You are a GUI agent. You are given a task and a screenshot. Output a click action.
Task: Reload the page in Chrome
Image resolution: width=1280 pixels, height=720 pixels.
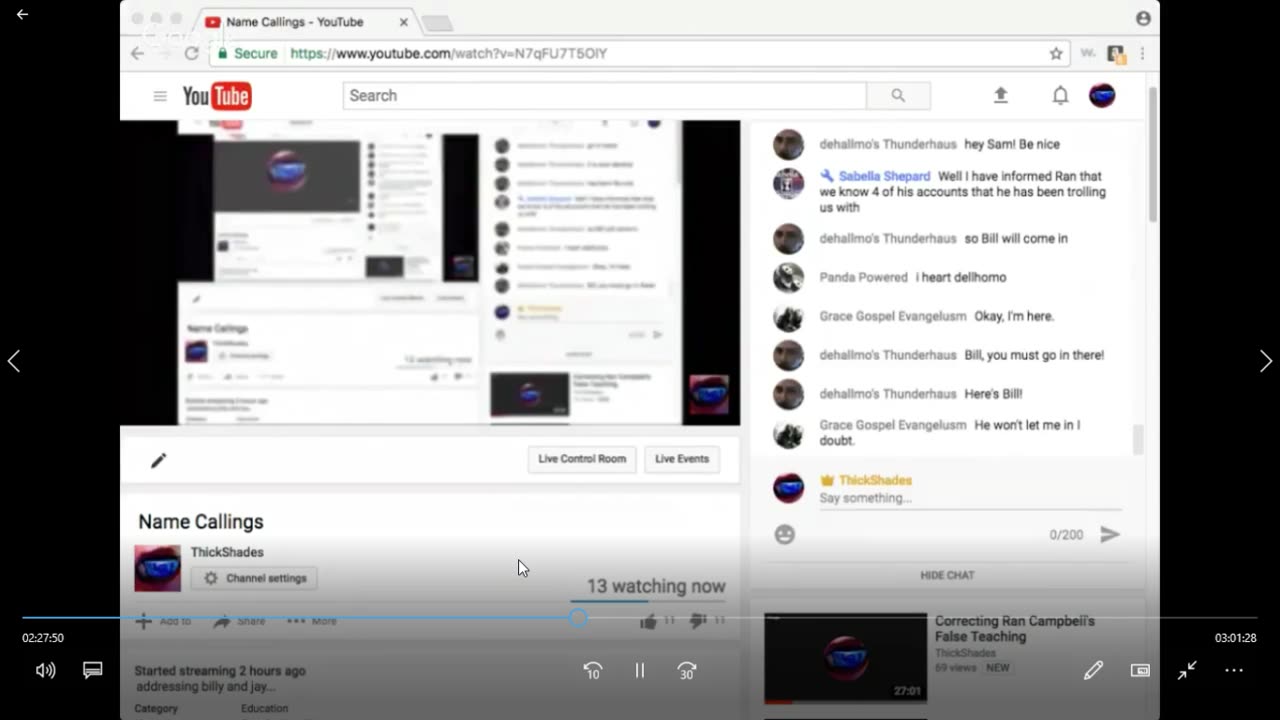coord(191,53)
